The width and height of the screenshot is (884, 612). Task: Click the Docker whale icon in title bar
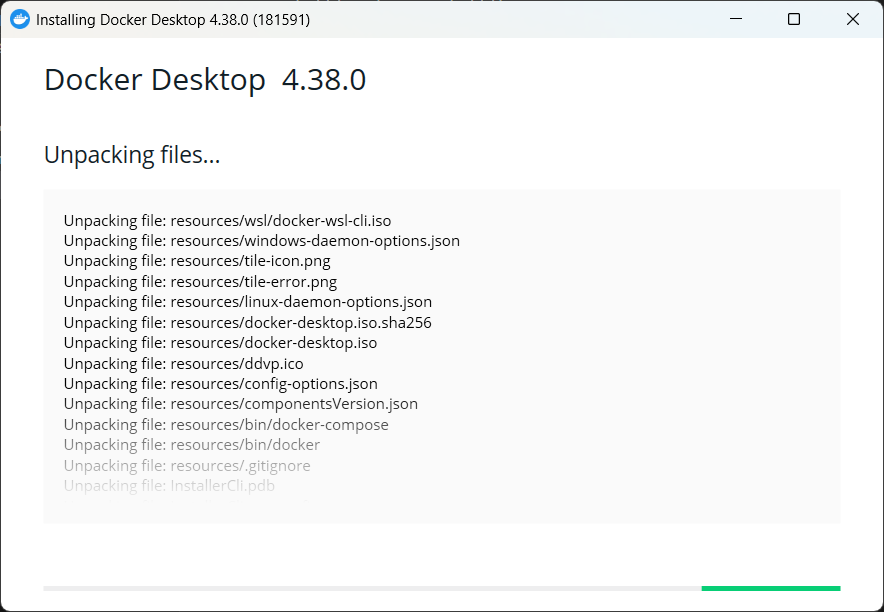(x=20, y=19)
